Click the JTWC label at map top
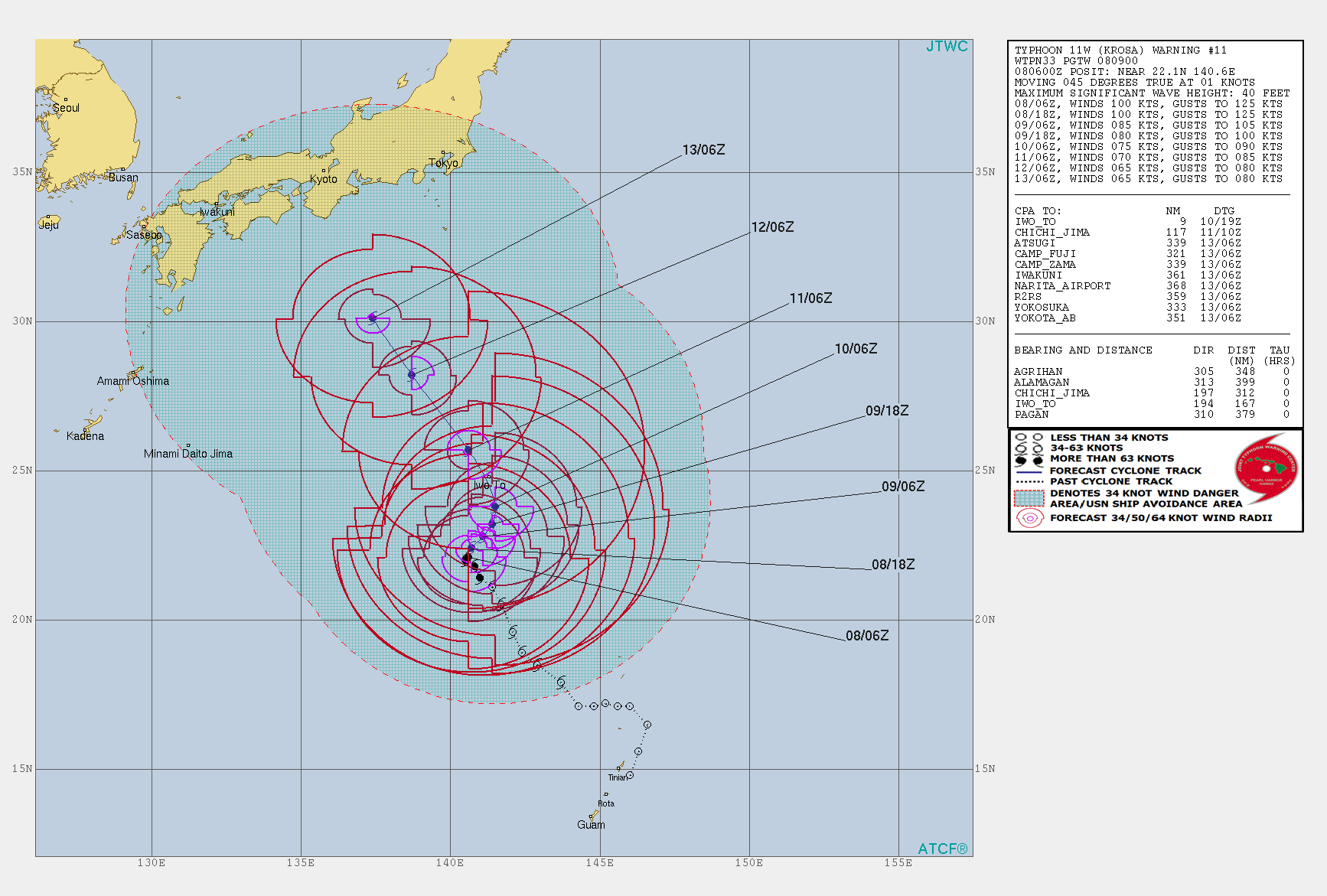 point(947,47)
